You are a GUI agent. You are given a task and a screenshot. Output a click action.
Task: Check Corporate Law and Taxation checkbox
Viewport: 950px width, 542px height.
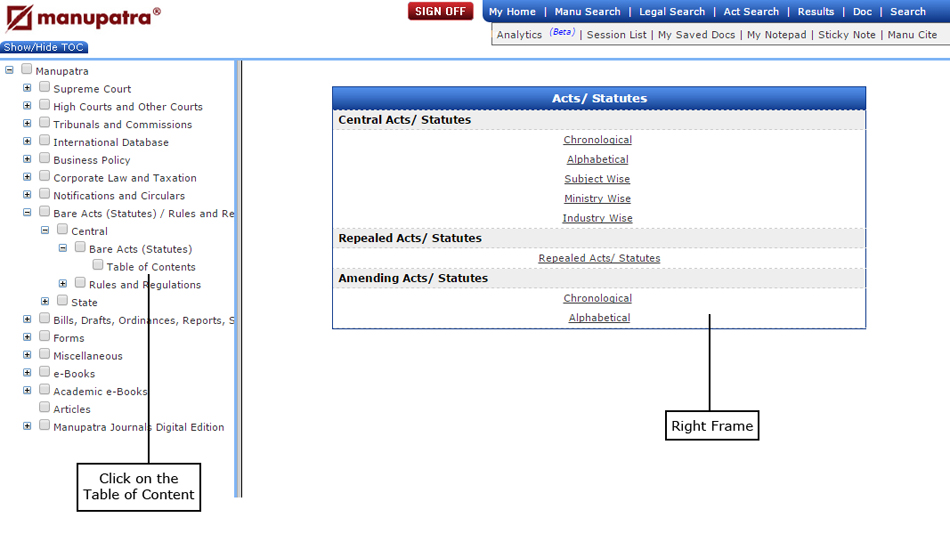[x=44, y=176]
